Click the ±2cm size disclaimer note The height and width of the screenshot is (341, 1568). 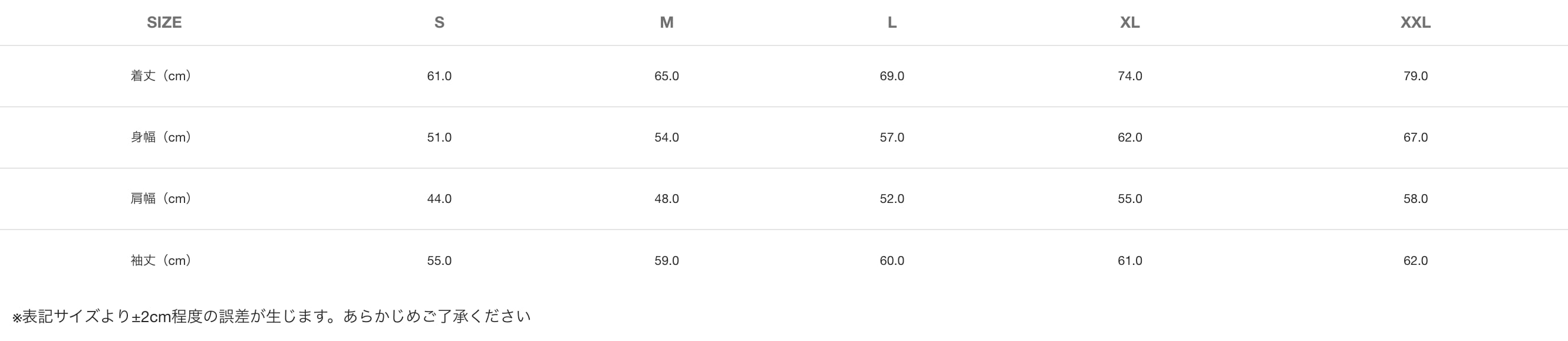click(272, 317)
